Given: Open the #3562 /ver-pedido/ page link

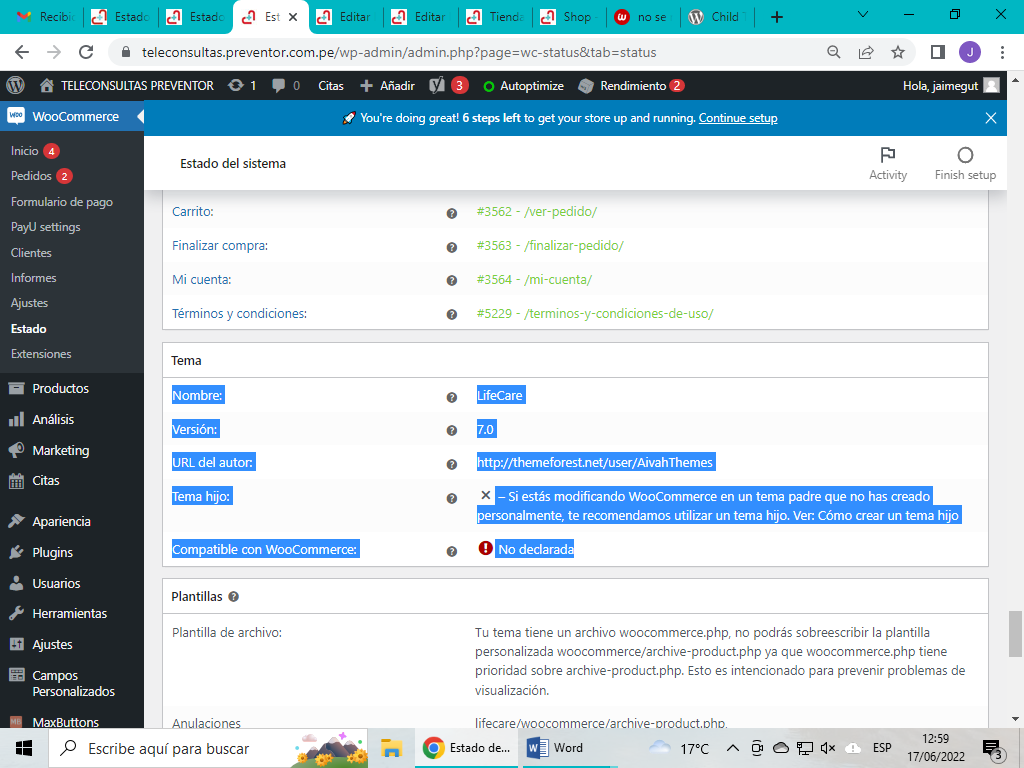Looking at the screenshot, I should tap(537, 212).
